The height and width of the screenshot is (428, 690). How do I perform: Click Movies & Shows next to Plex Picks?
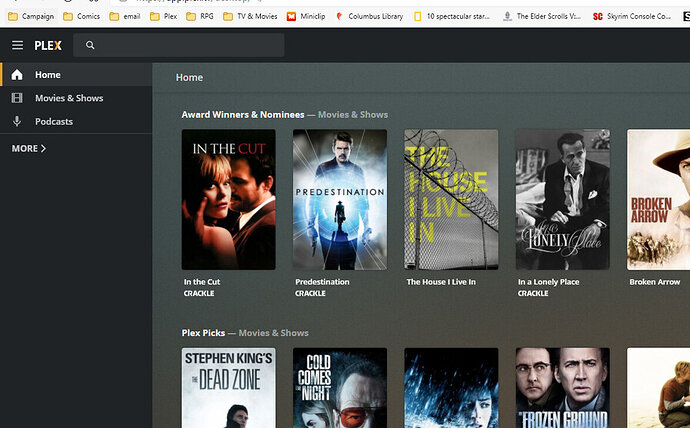click(x=273, y=333)
